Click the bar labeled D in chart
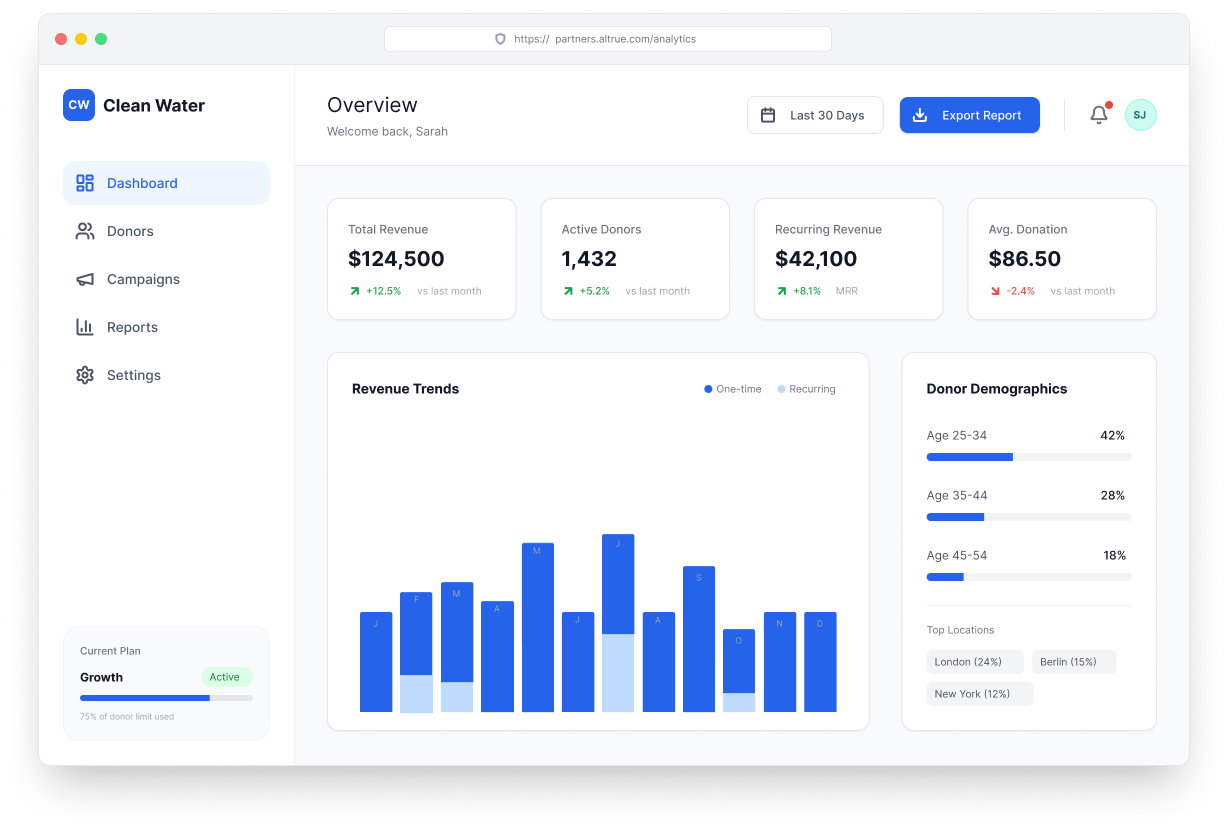The image size is (1228, 829). [820, 662]
